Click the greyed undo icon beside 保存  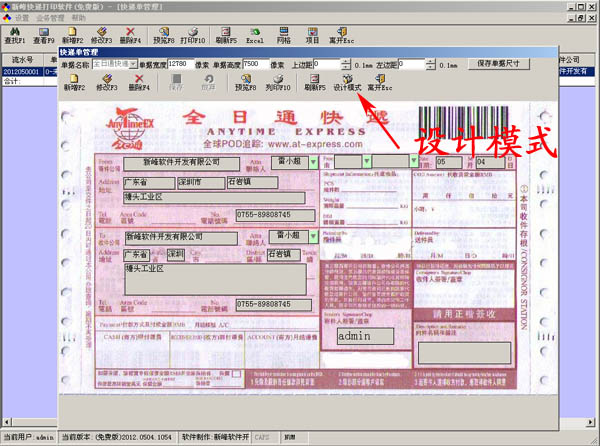(x=209, y=83)
